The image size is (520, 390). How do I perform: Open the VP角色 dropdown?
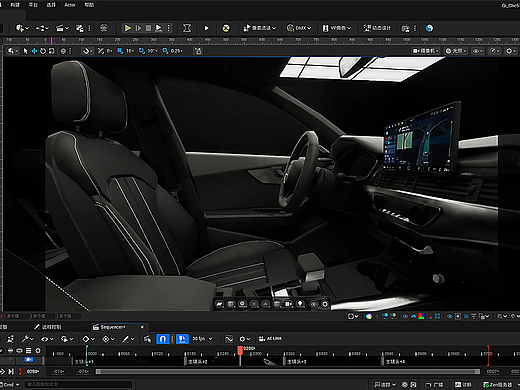[337, 28]
